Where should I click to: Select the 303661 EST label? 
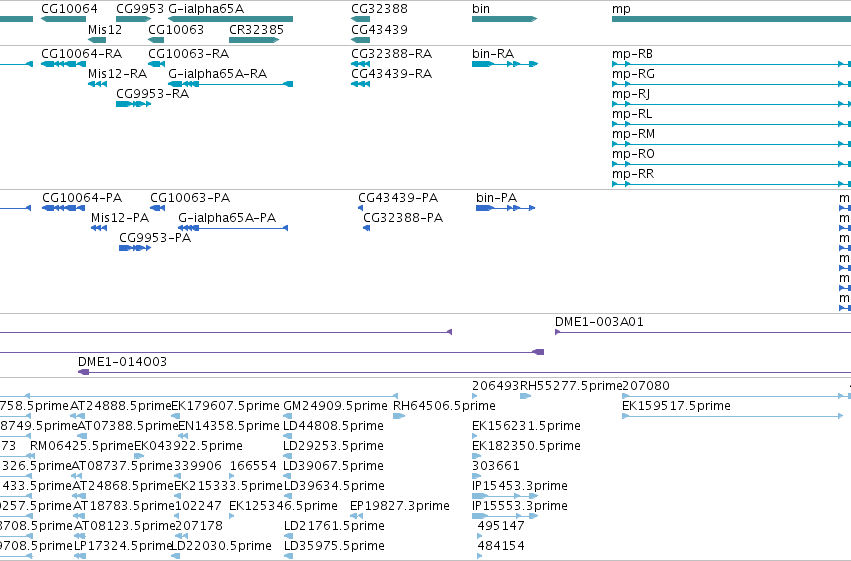point(496,466)
